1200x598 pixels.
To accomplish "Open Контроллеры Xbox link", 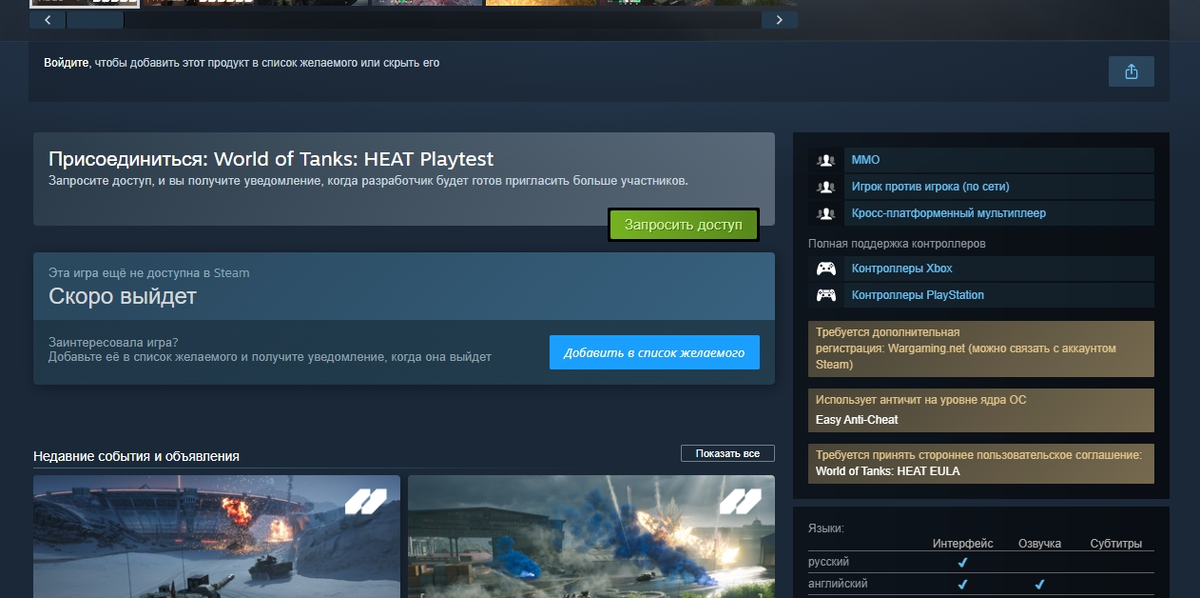I will click(x=901, y=269).
